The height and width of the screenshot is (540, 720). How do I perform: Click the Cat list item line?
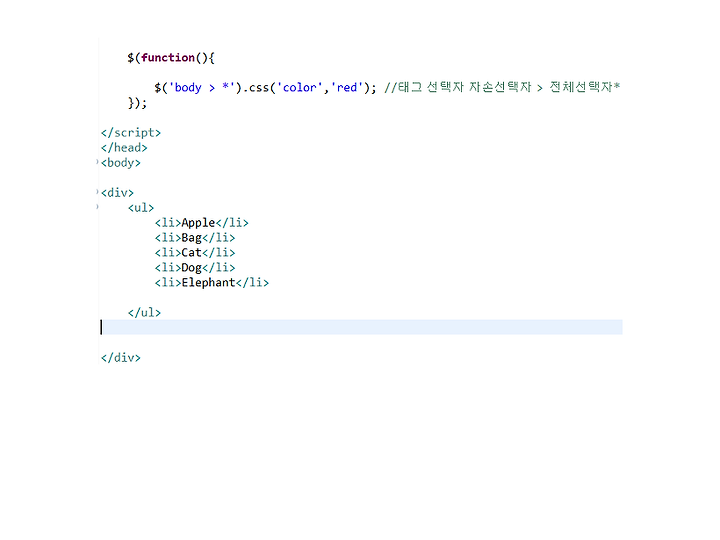[x=195, y=253]
